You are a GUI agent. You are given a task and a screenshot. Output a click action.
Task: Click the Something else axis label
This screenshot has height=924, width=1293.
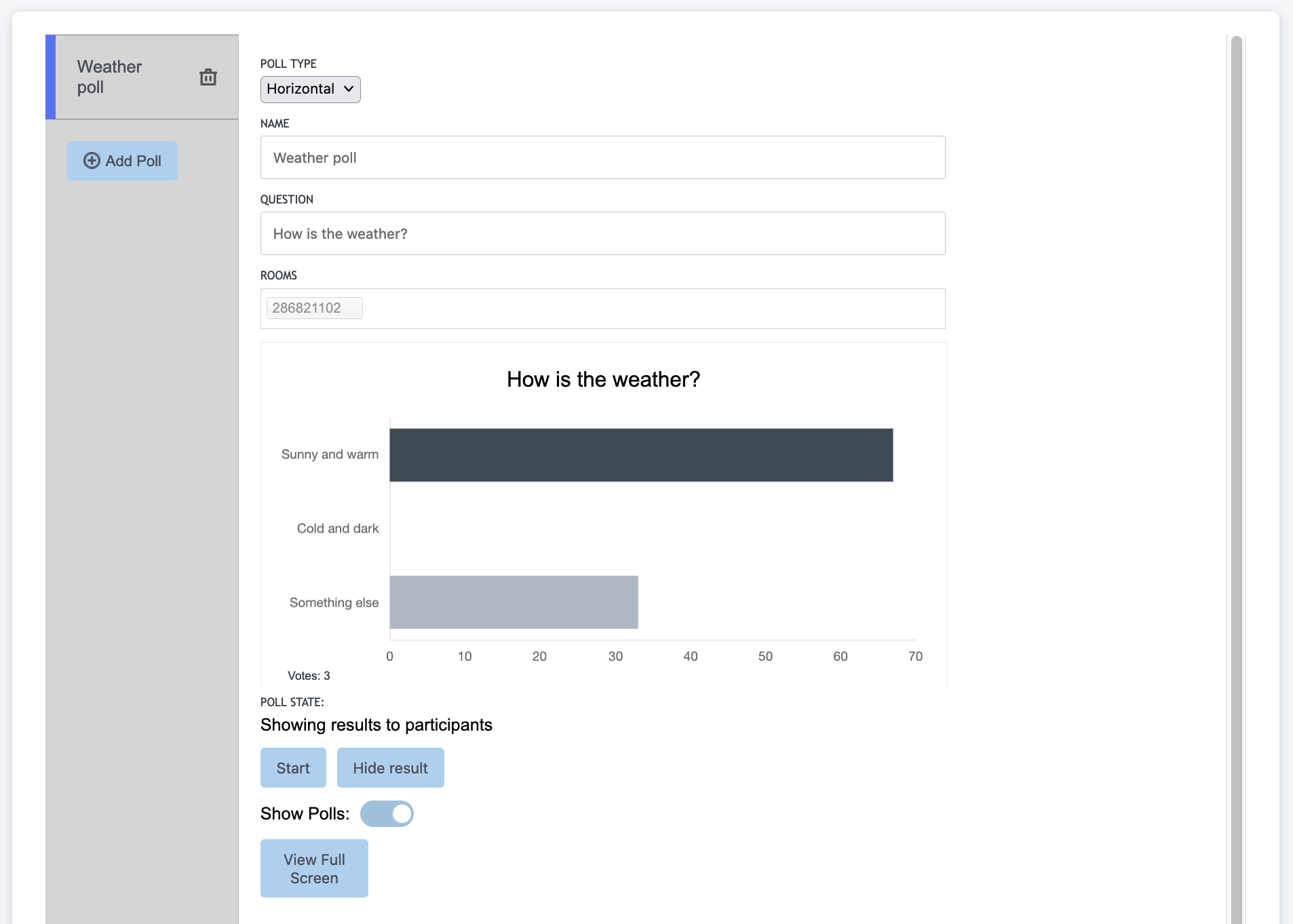334,602
